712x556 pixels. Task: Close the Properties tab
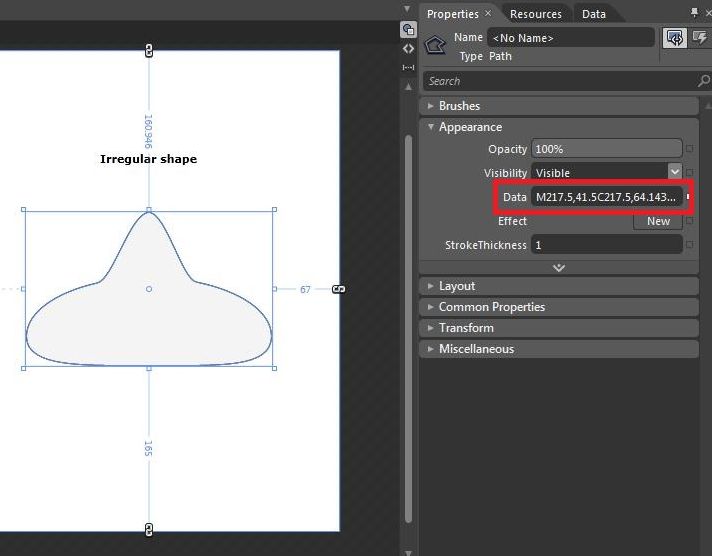pos(488,14)
